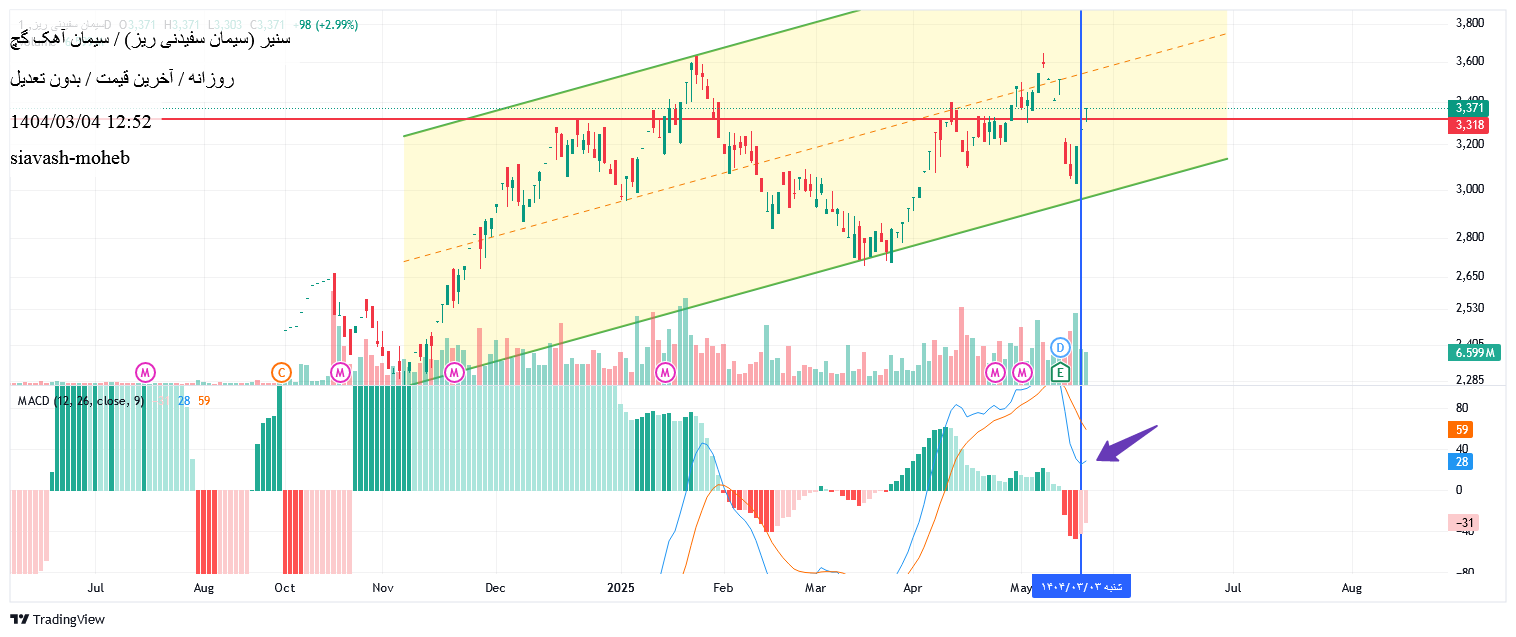Click the 1404/03/04 12:52 timestamp text
This screenshot has height=637, width=1516.
pos(81,122)
